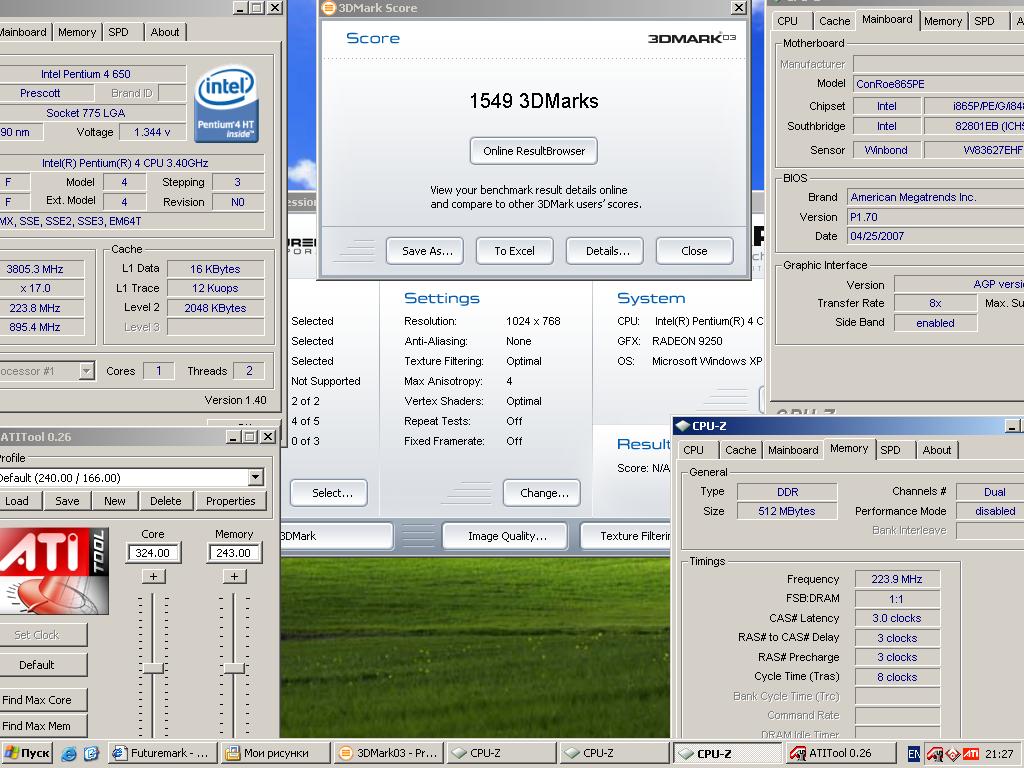Click Change... settings button
Image resolution: width=1024 pixels, height=768 pixels.
[544, 493]
